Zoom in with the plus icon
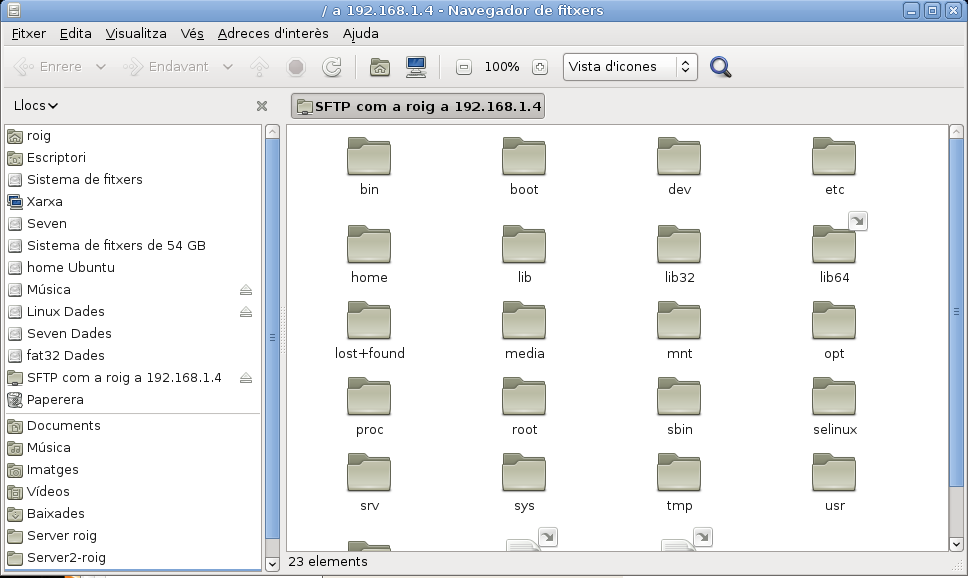The height and width of the screenshot is (578, 968). point(540,67)
